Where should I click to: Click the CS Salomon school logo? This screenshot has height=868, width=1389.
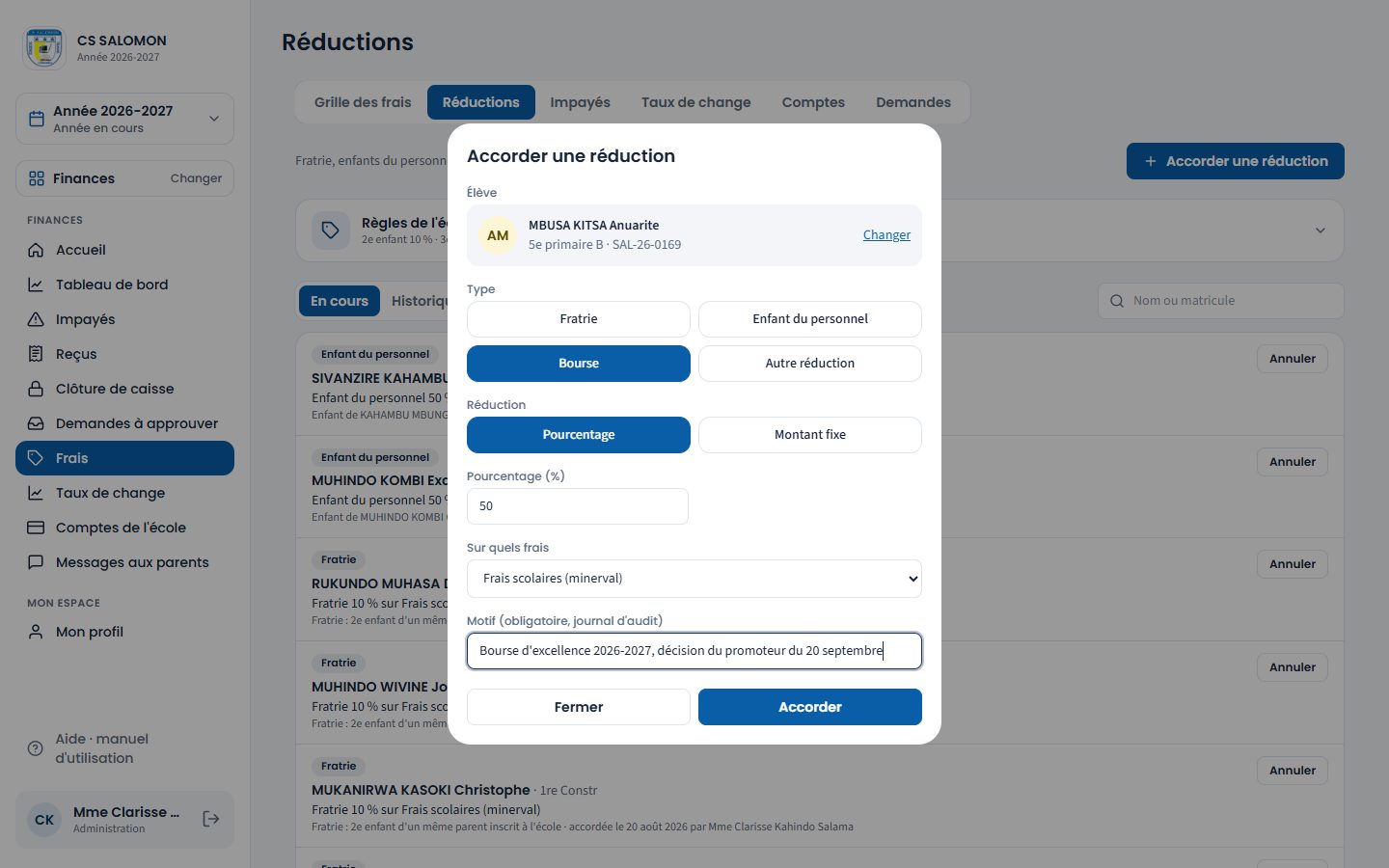point(44,48)
